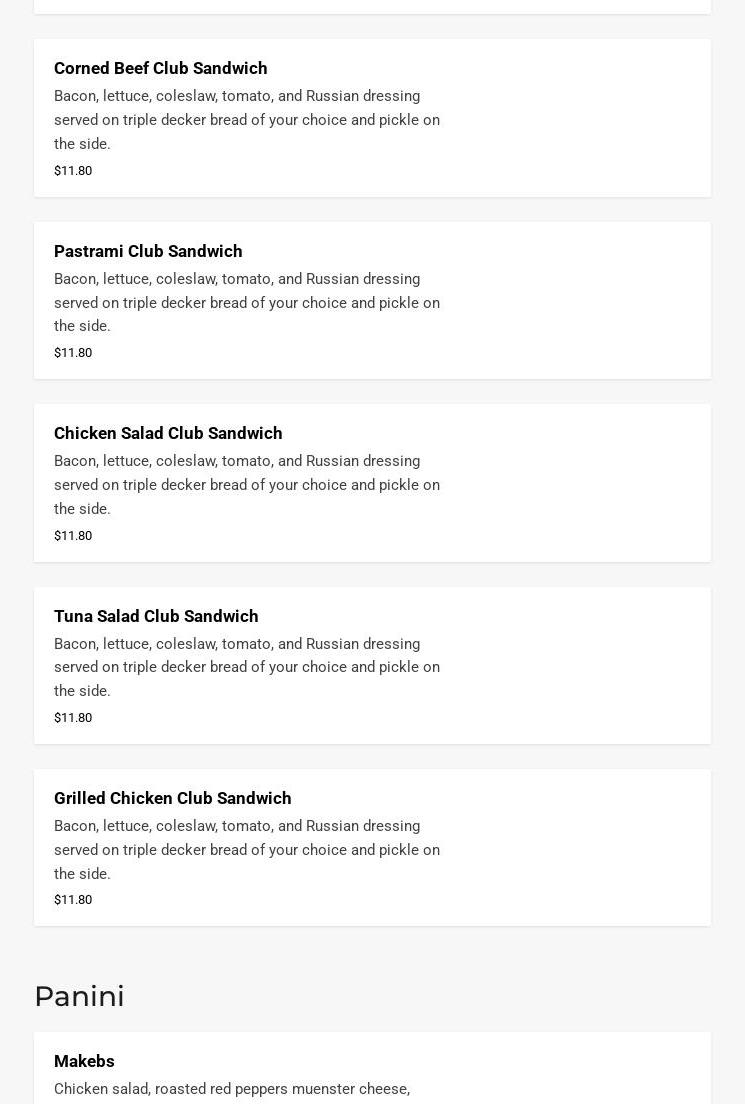Click the Chicken Salad Club description text
This screenshot has height=1104, width=745.
coord(247,485)
